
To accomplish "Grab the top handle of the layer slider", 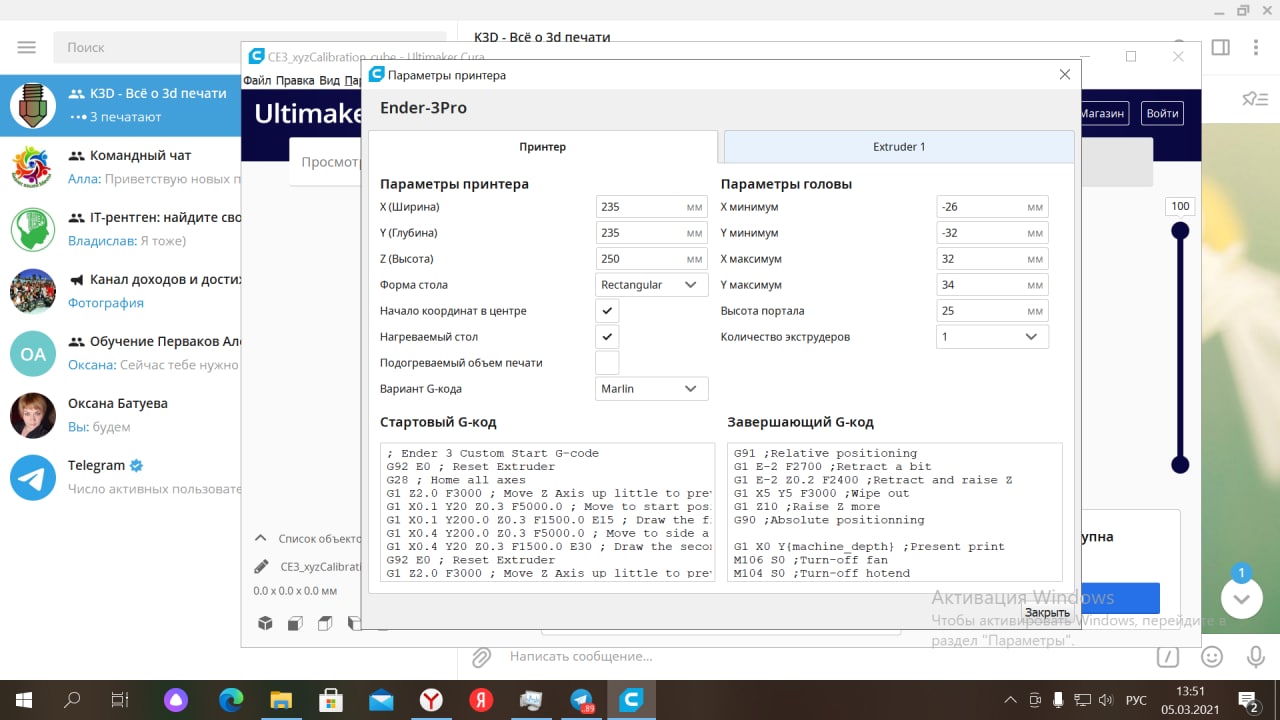I will pyautogui.click(x=1180, y=231).
